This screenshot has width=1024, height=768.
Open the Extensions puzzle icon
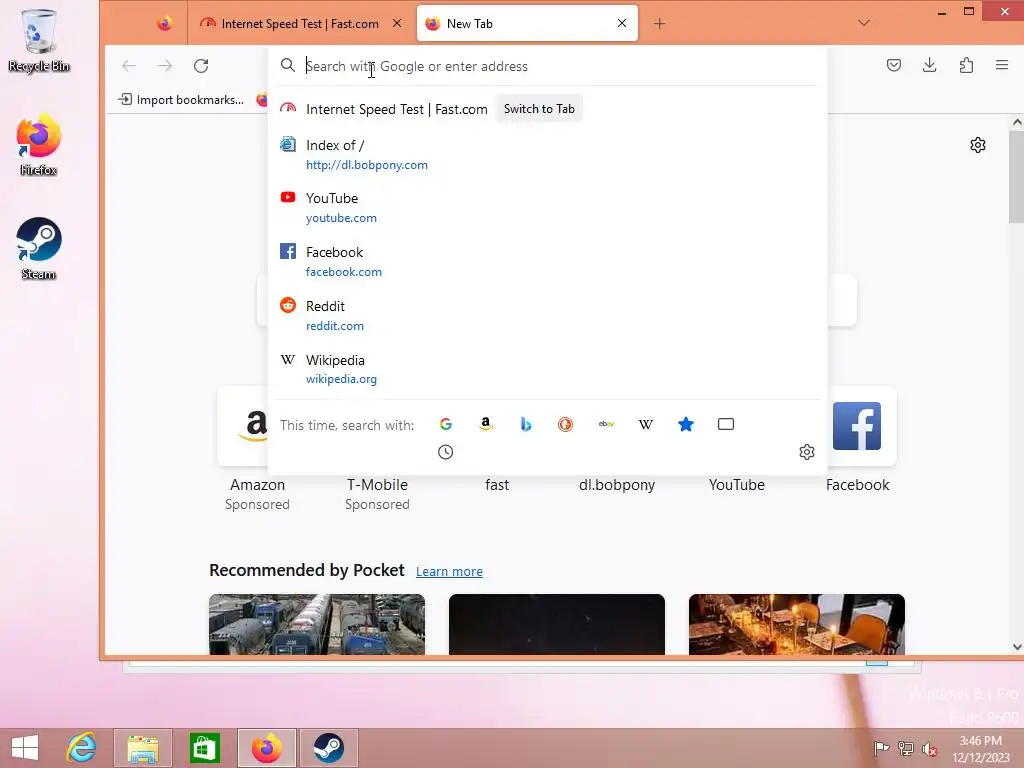pyautogui.click(x=966, y=65)
